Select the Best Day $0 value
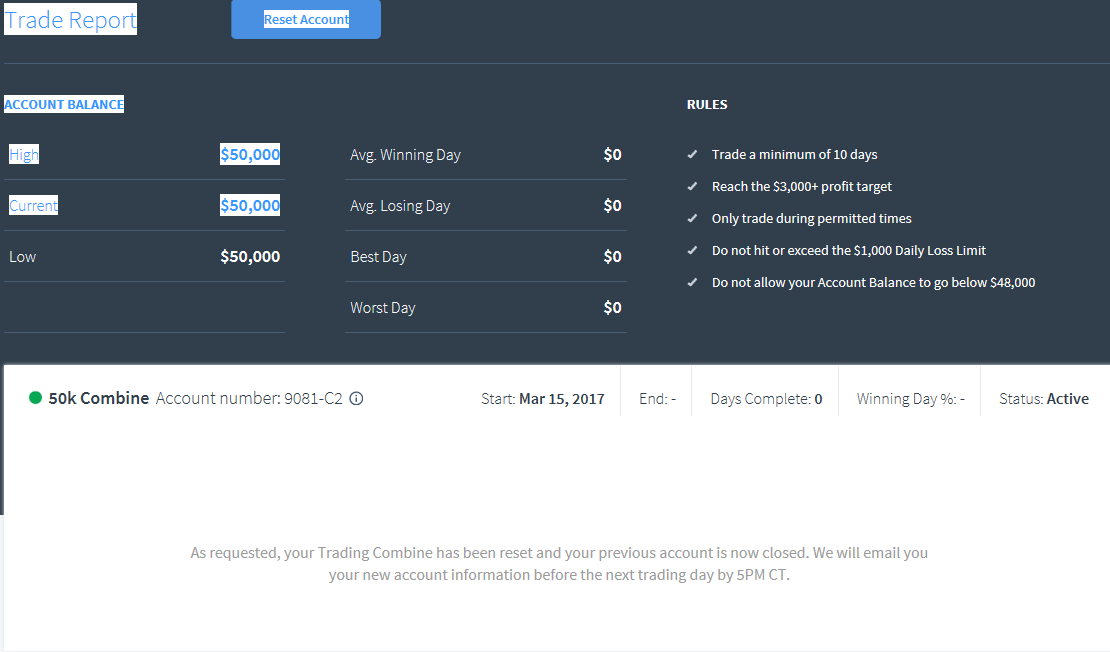Screen dimensions: 1110x652 (x=612, y=256)
